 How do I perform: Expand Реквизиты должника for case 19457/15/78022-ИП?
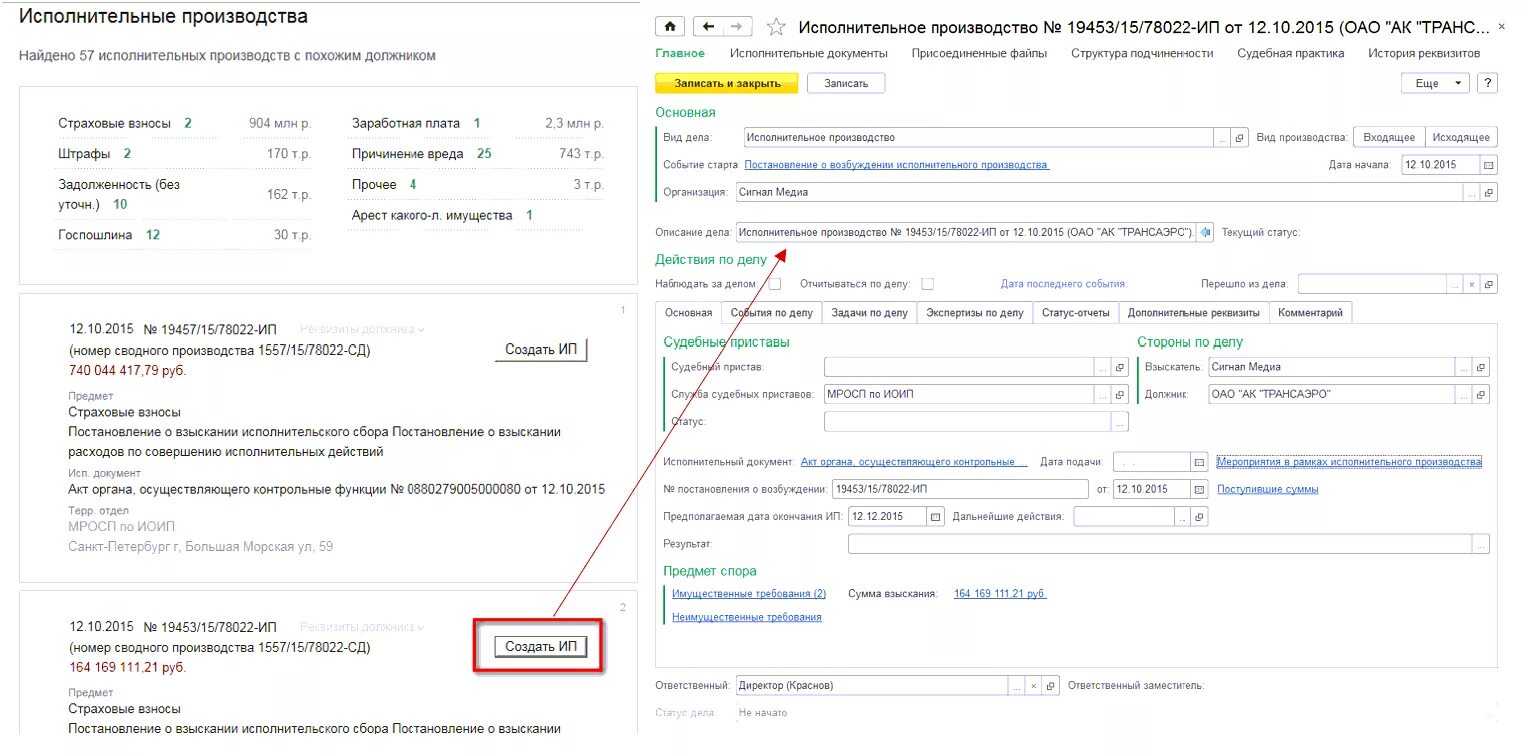pyautogui.click(x=362, y=329)
